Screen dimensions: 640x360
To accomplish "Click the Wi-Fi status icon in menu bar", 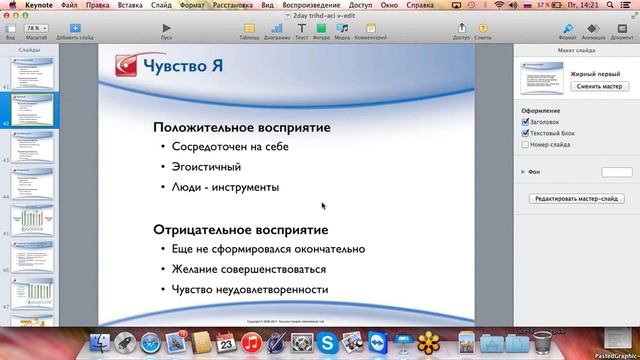I will pos(499,5).
